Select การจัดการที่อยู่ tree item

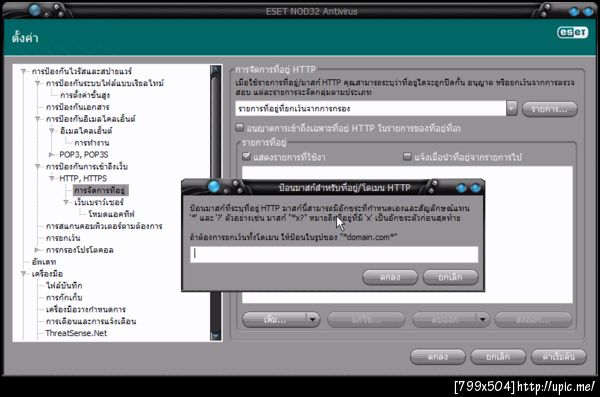coord(100,190)
